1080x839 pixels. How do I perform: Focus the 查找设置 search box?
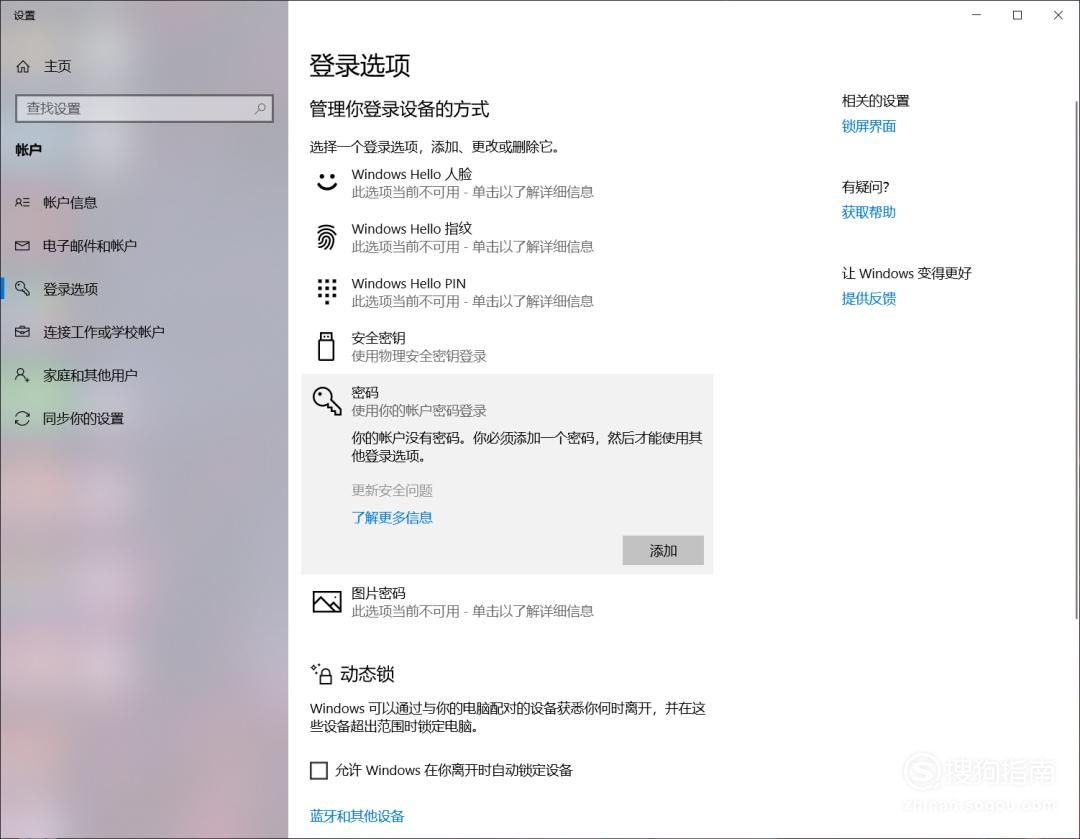[x=144, y=108]
